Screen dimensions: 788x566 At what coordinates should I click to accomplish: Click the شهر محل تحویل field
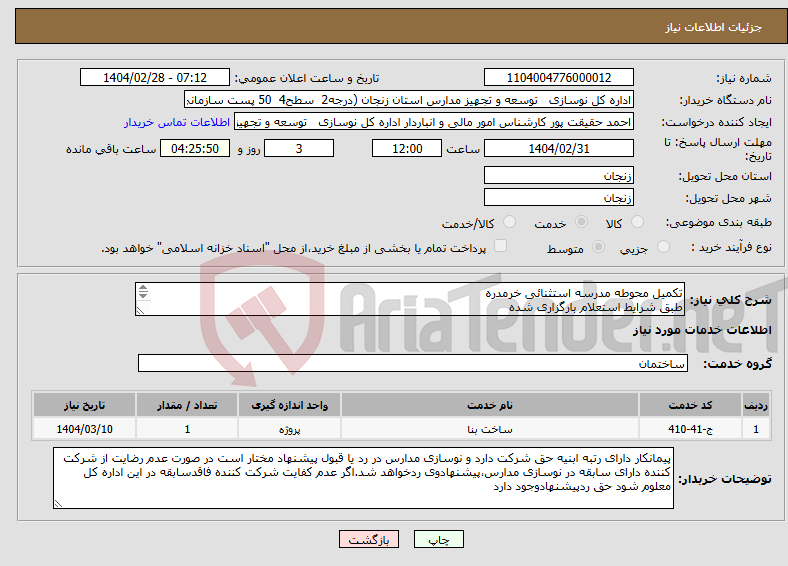coord(558,197)
